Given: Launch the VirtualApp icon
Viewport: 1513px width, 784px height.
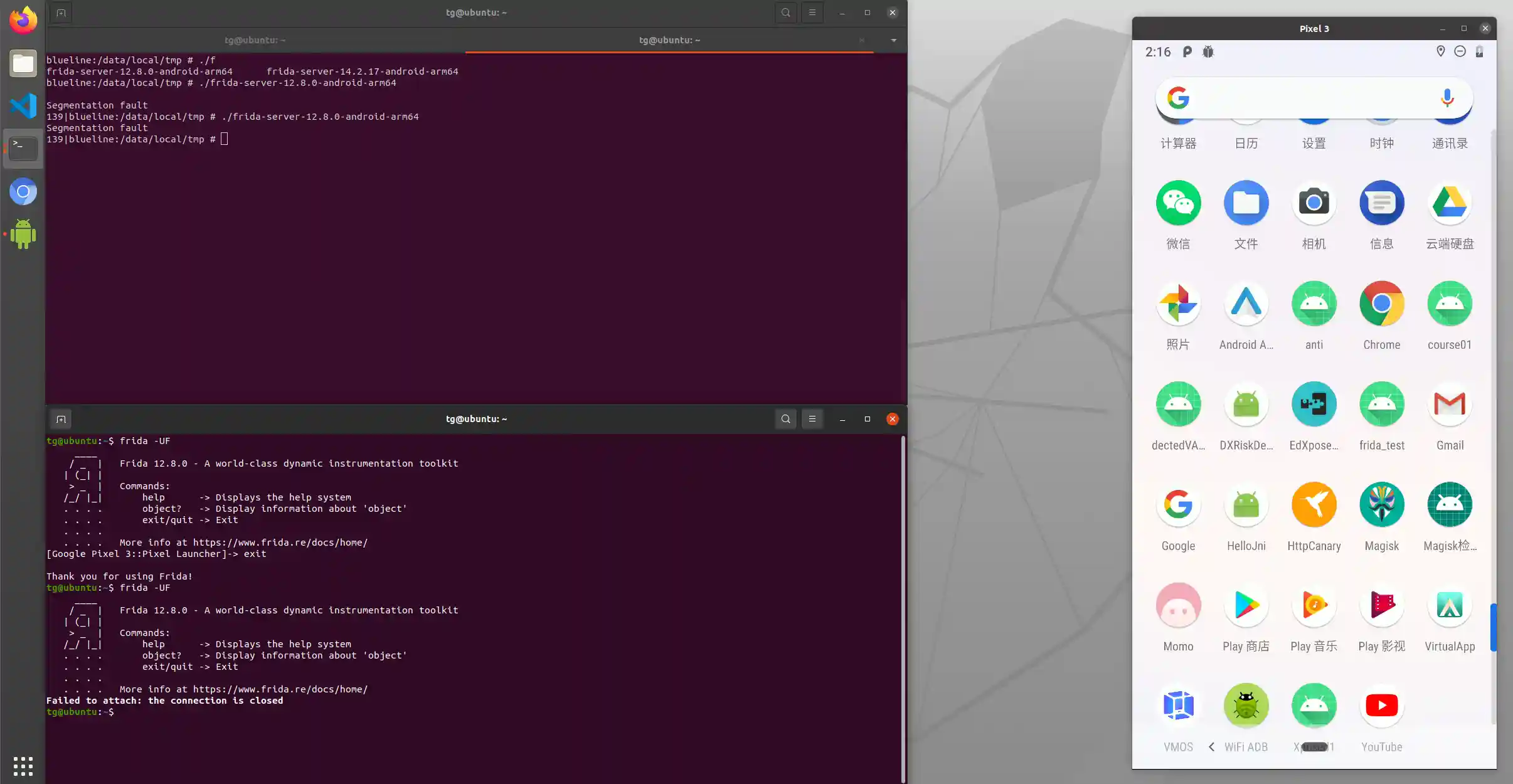Looking at the screenshot, I should click(x=1449, y=606).
